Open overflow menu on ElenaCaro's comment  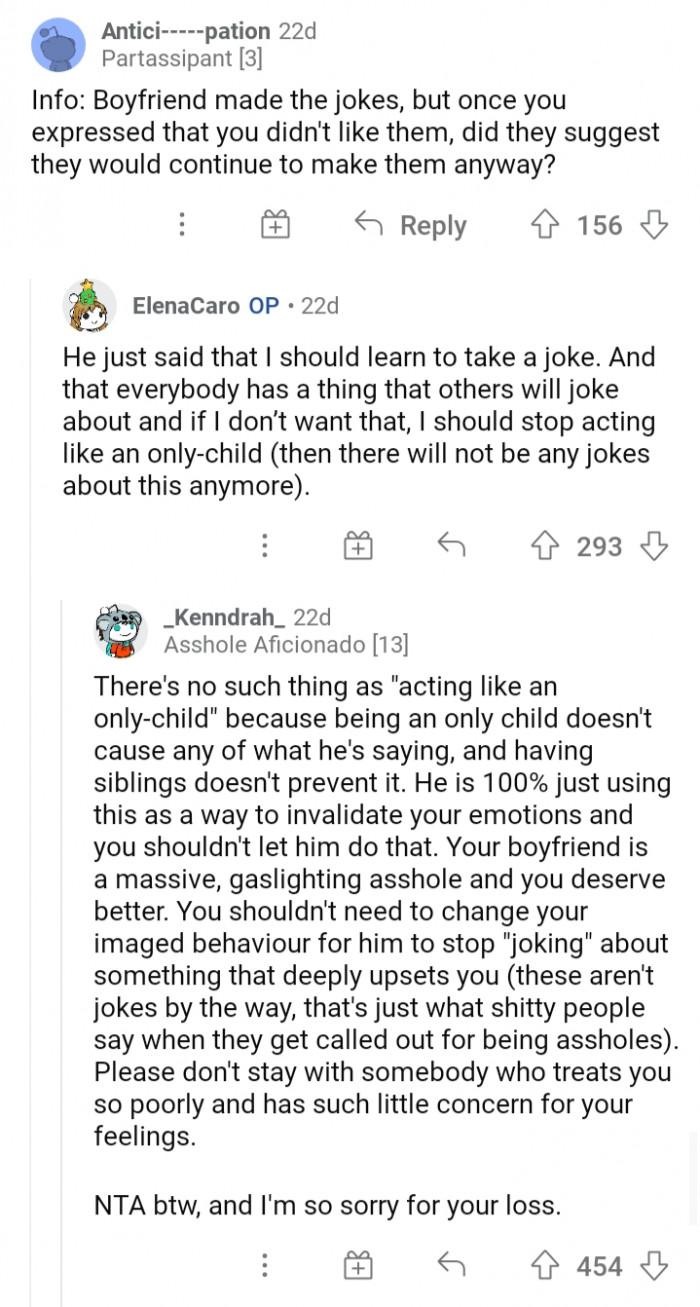(264, 546)
